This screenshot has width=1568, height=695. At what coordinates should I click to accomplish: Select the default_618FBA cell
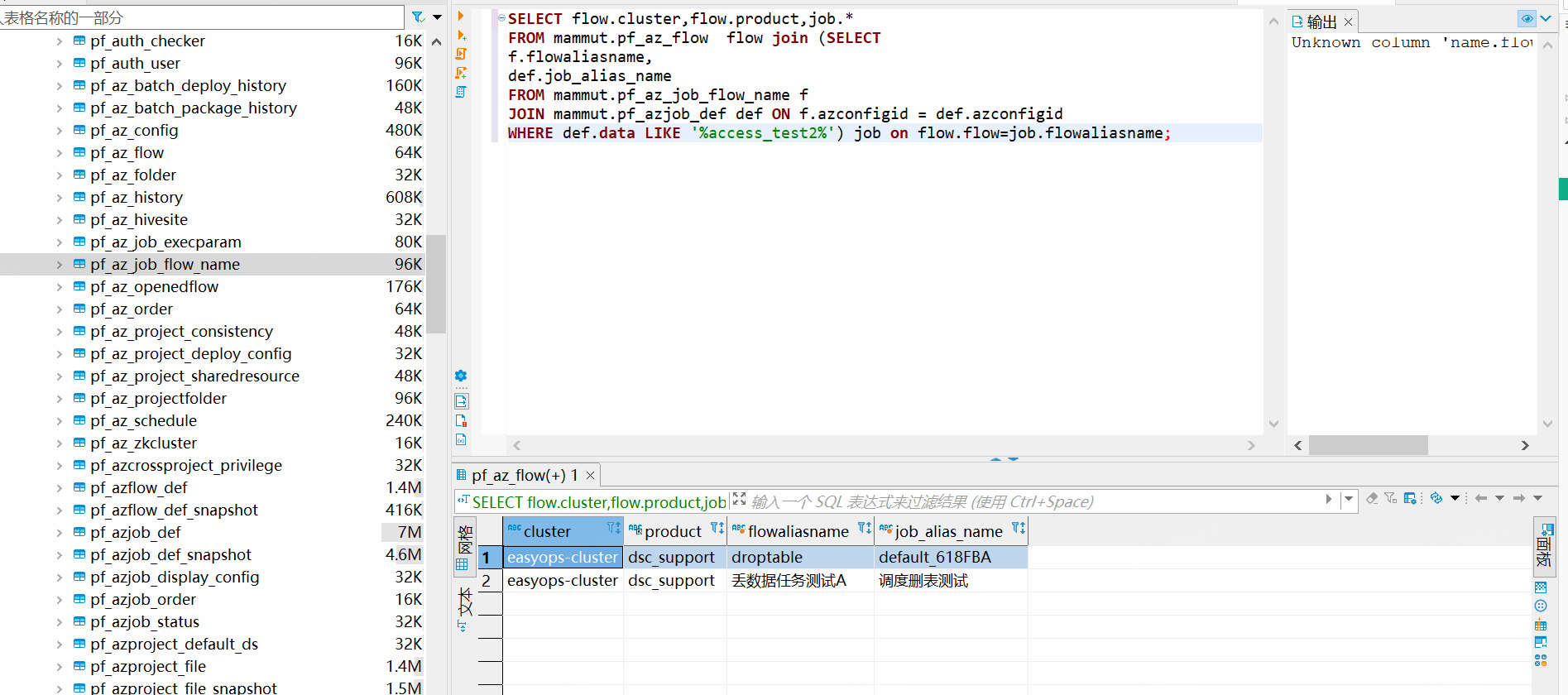tap(951, 557)
